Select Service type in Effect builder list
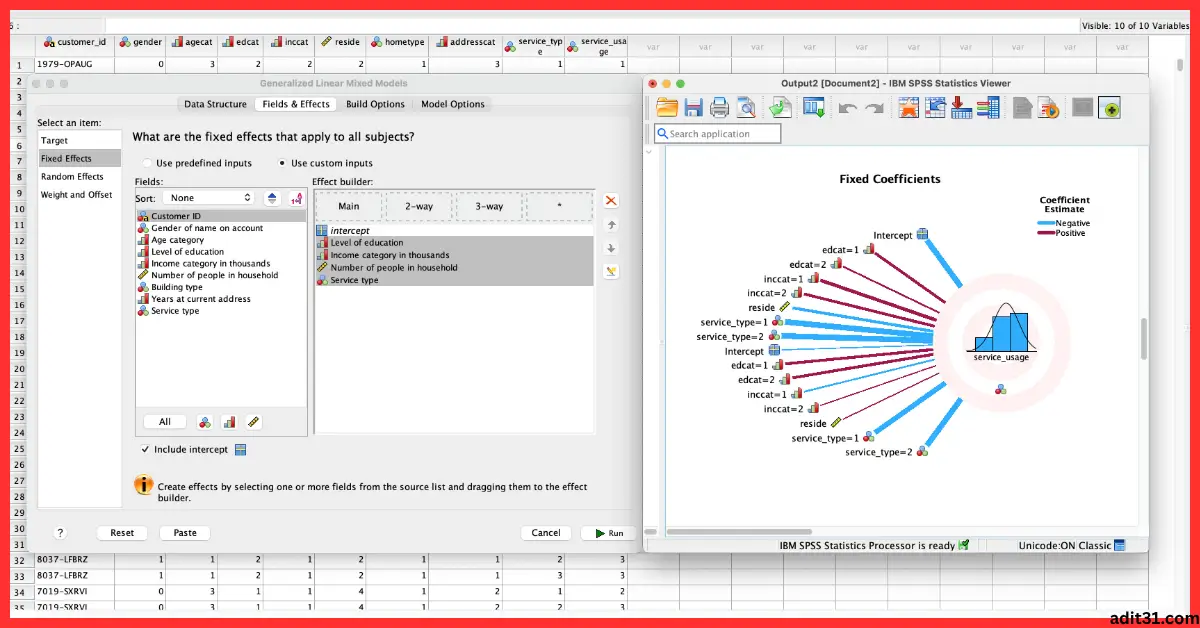The width and height of the screenshot is (1200, 628). (x=454, y=280)
